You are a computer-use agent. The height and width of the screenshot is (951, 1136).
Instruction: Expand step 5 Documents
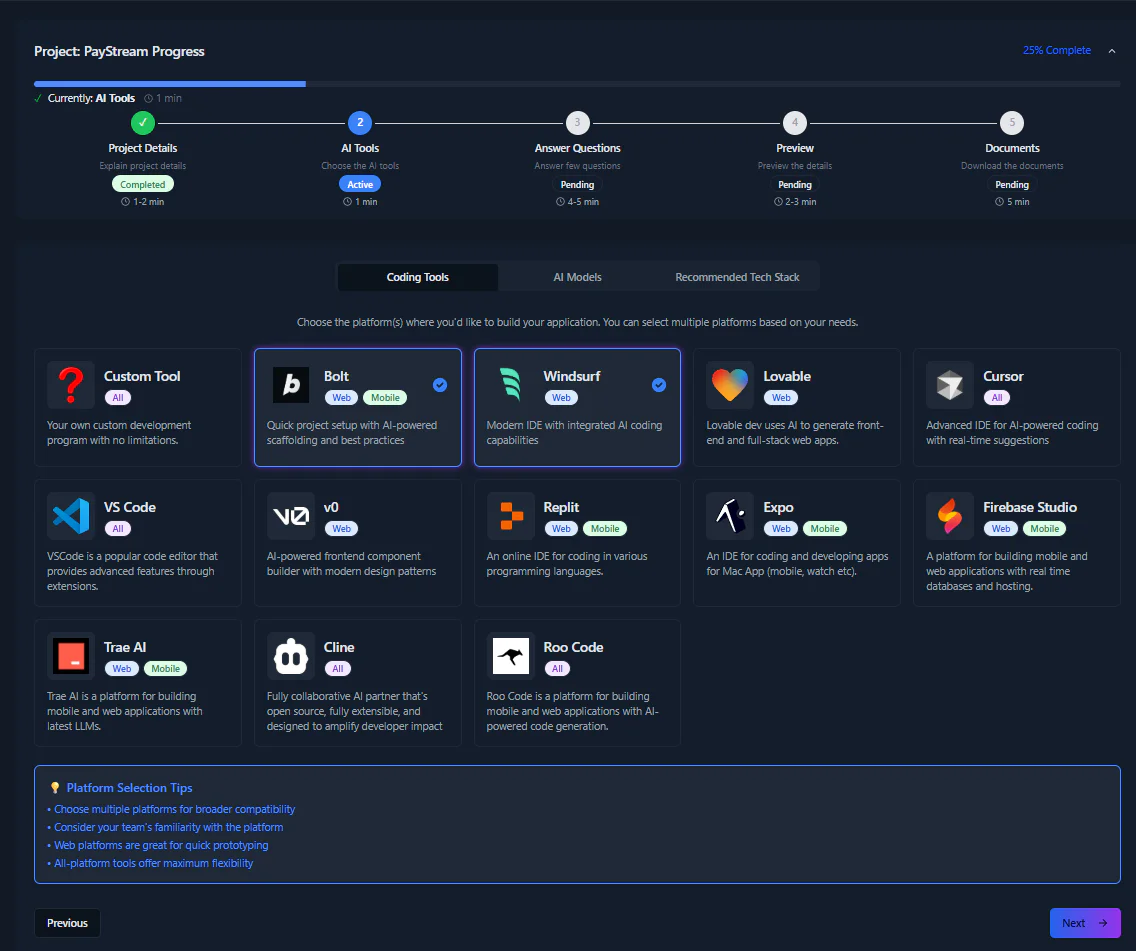coord(1012,122)
